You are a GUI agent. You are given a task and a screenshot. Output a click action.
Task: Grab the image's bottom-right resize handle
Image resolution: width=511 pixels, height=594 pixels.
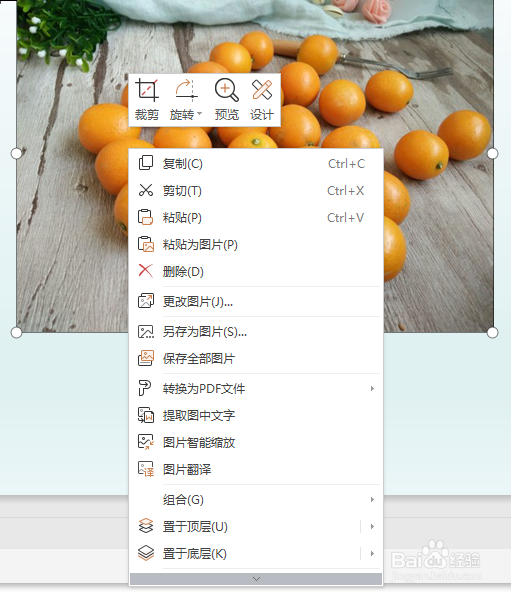[492, 333]
